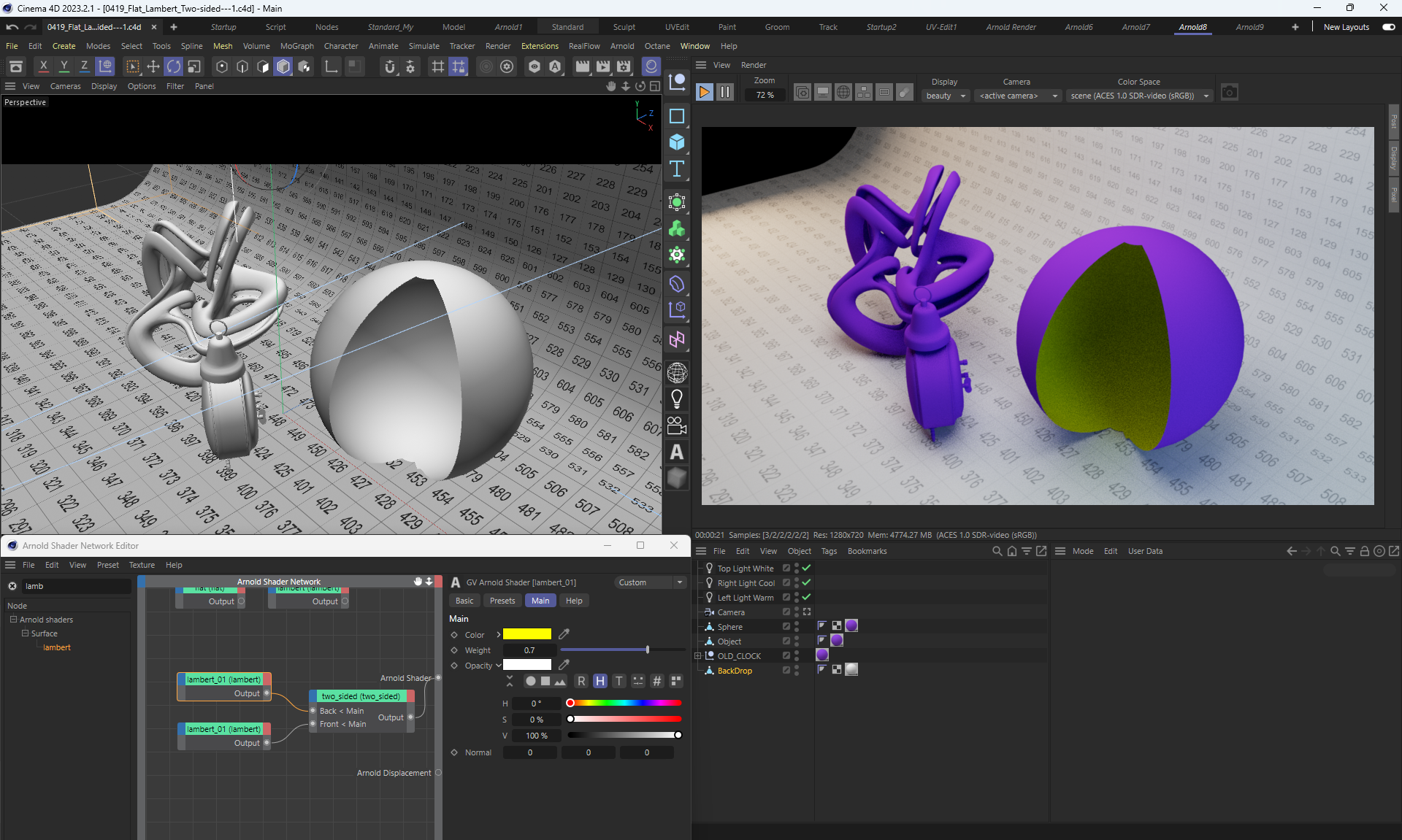Select the Cube primitive icon
Image resolution: width=1402 pixels, height=840 pixels.
click(x=677, y=142)
